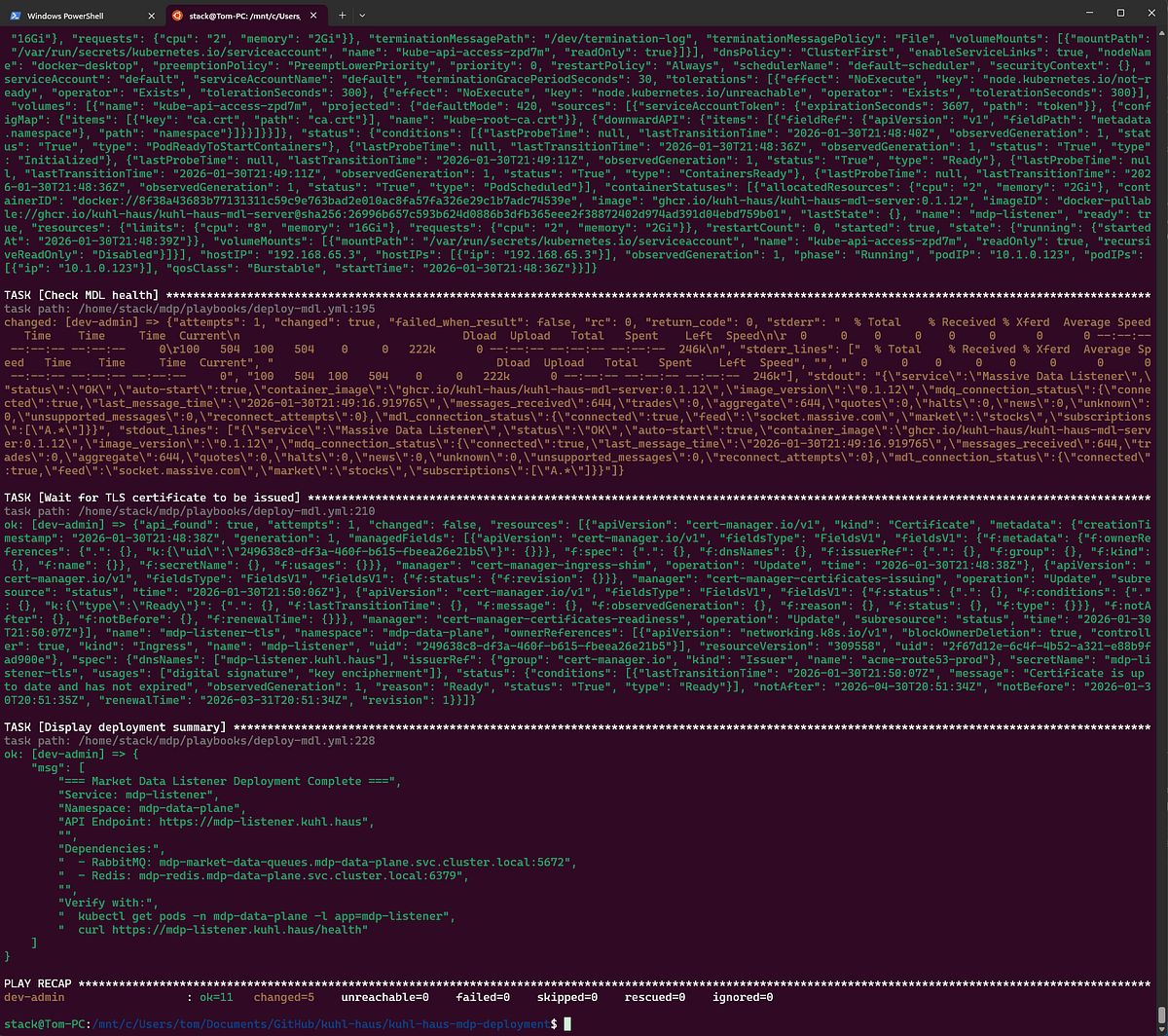Expand the new tab profile dropdown chevron
1168x1036 pixels.
[x=362, y=16]
